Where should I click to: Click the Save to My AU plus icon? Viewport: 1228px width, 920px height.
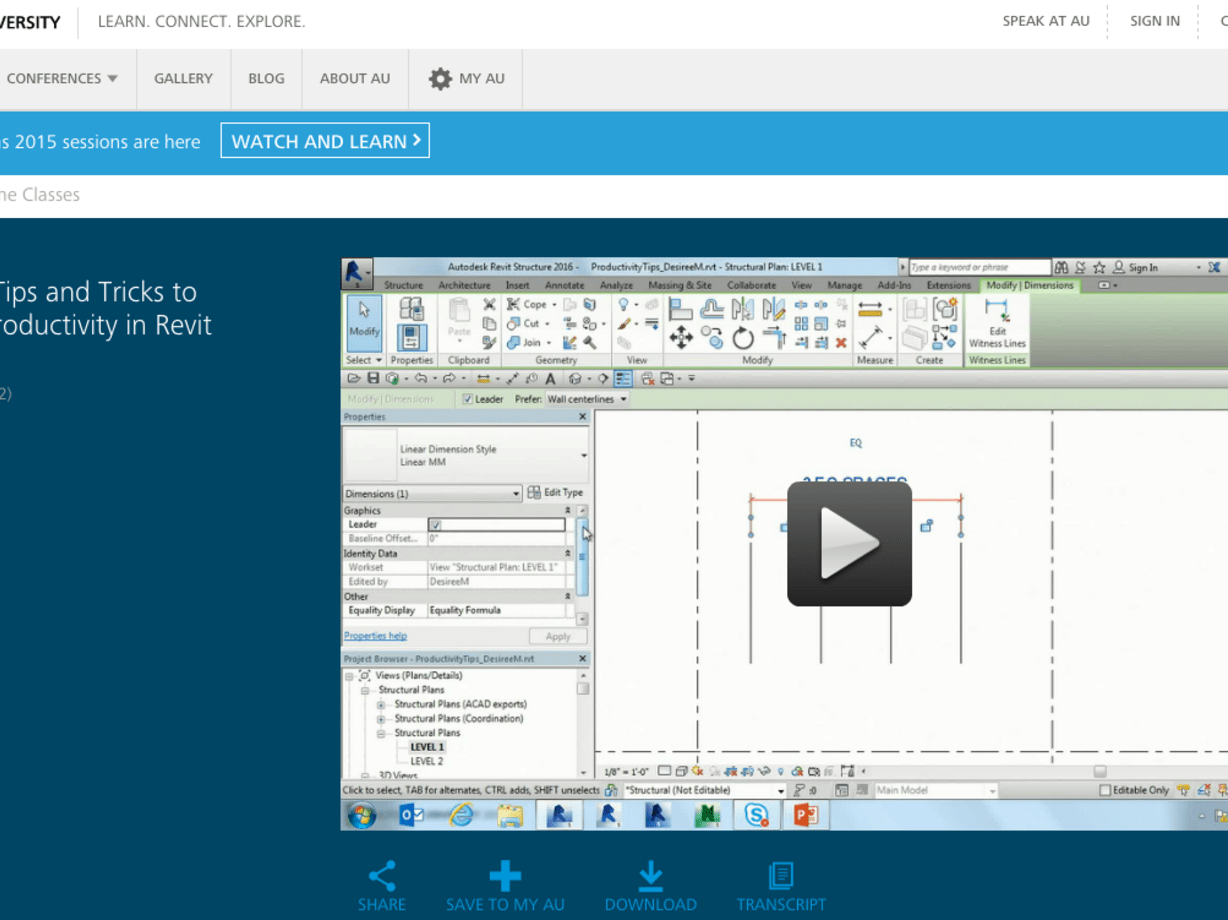(505, 876)
